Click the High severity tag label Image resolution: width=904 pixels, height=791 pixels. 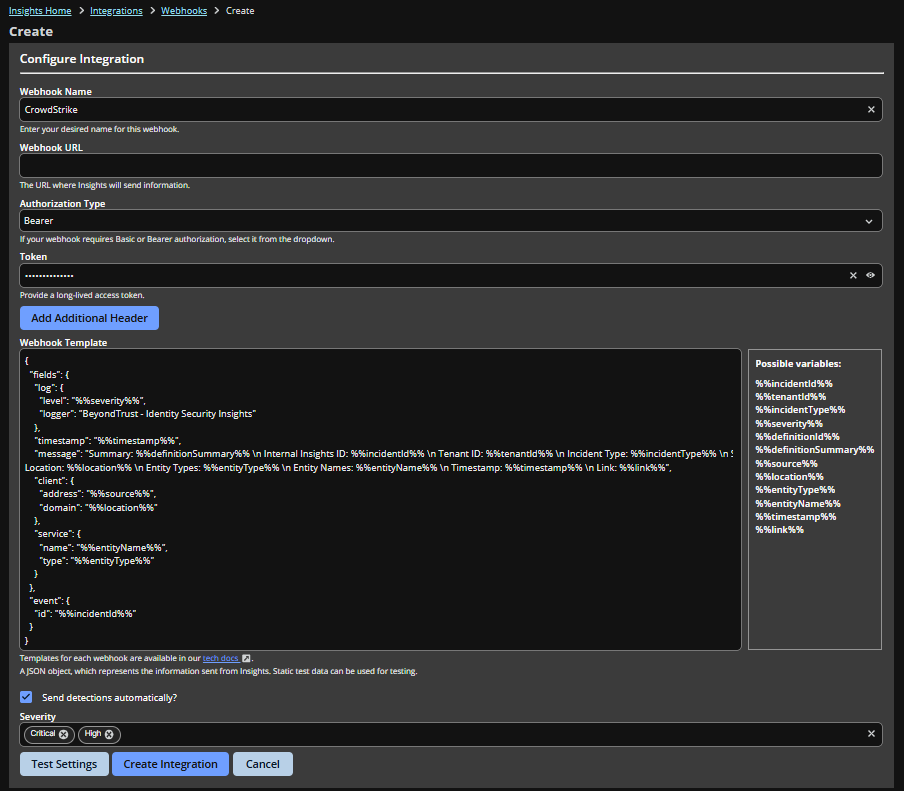pyautogui.click(x=92, y=733)
